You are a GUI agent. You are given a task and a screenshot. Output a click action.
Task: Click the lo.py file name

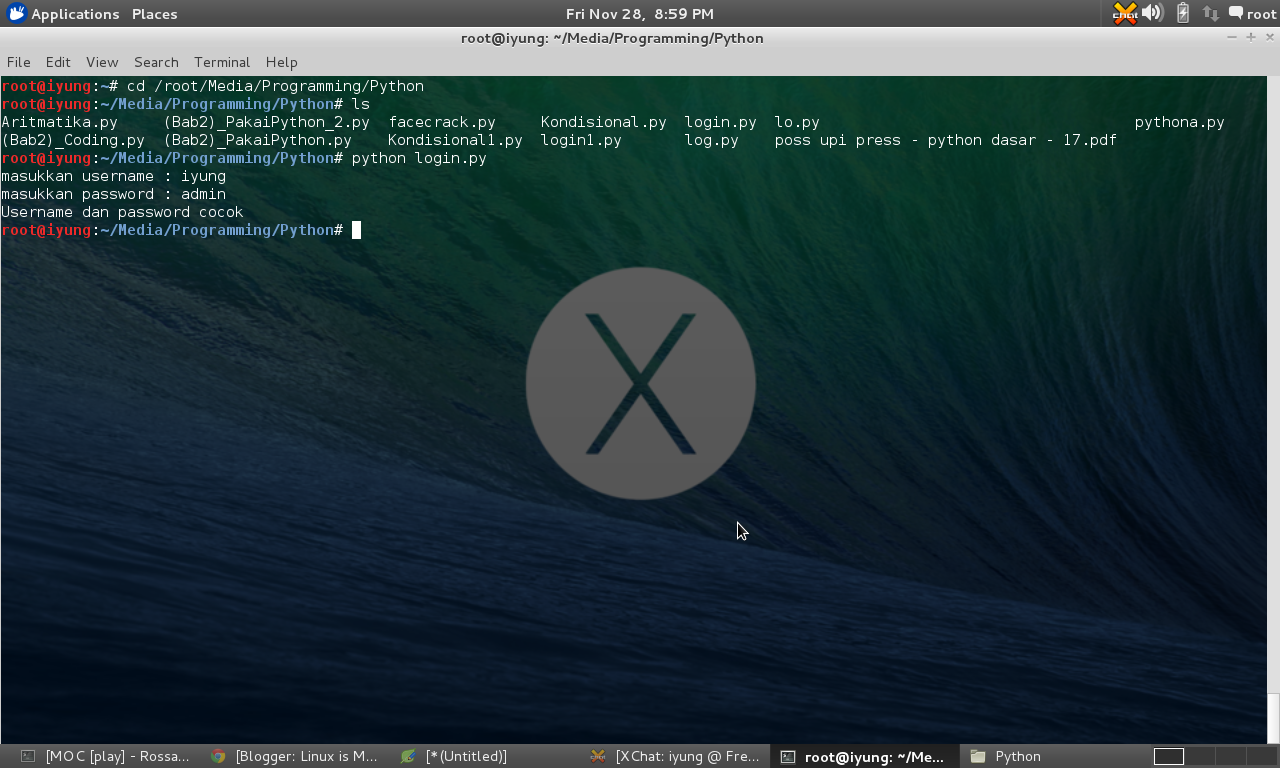click(797, 122)
